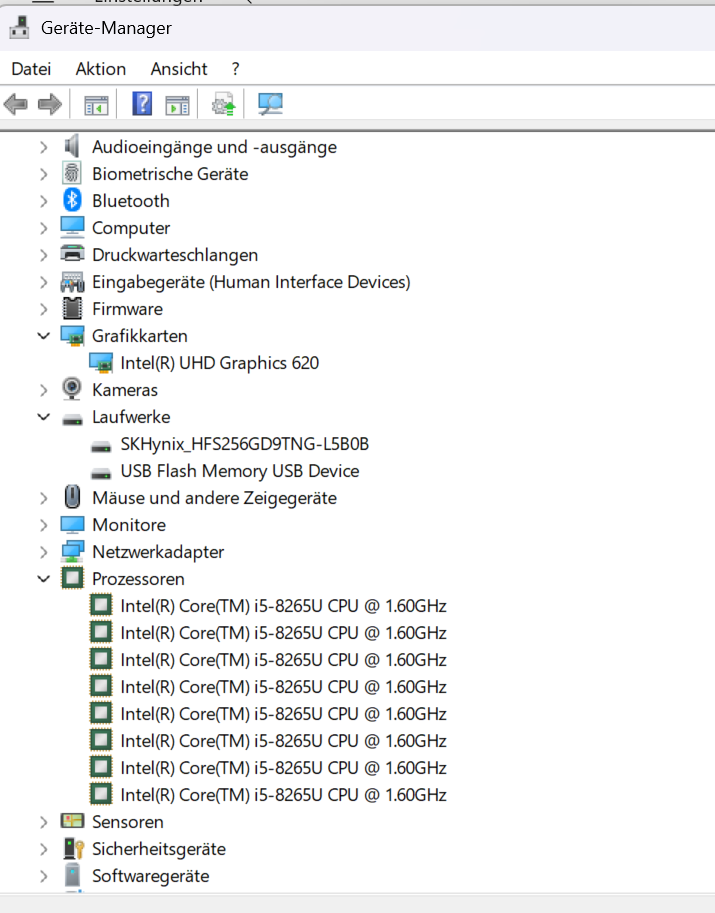
Task: Click the Back arrow toolbar icon
Action: pos(16,104)
